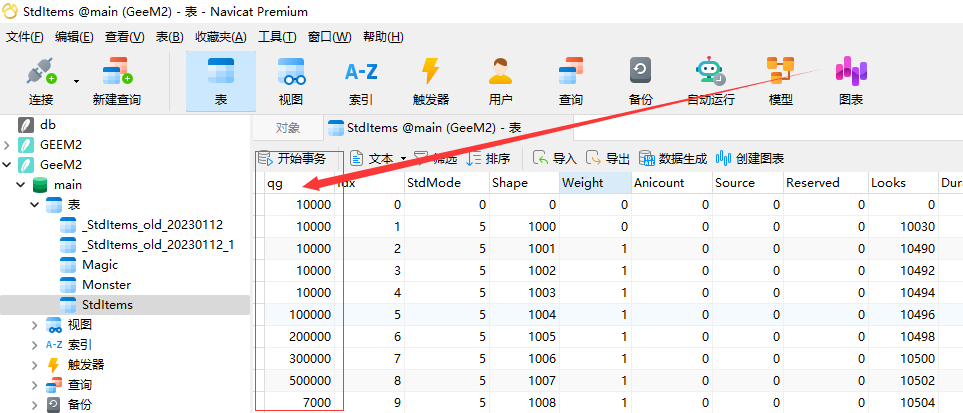Click the Weight column header
Image resolution: width=963 pixels, height=413 pixels.
(x=583, y=183)
